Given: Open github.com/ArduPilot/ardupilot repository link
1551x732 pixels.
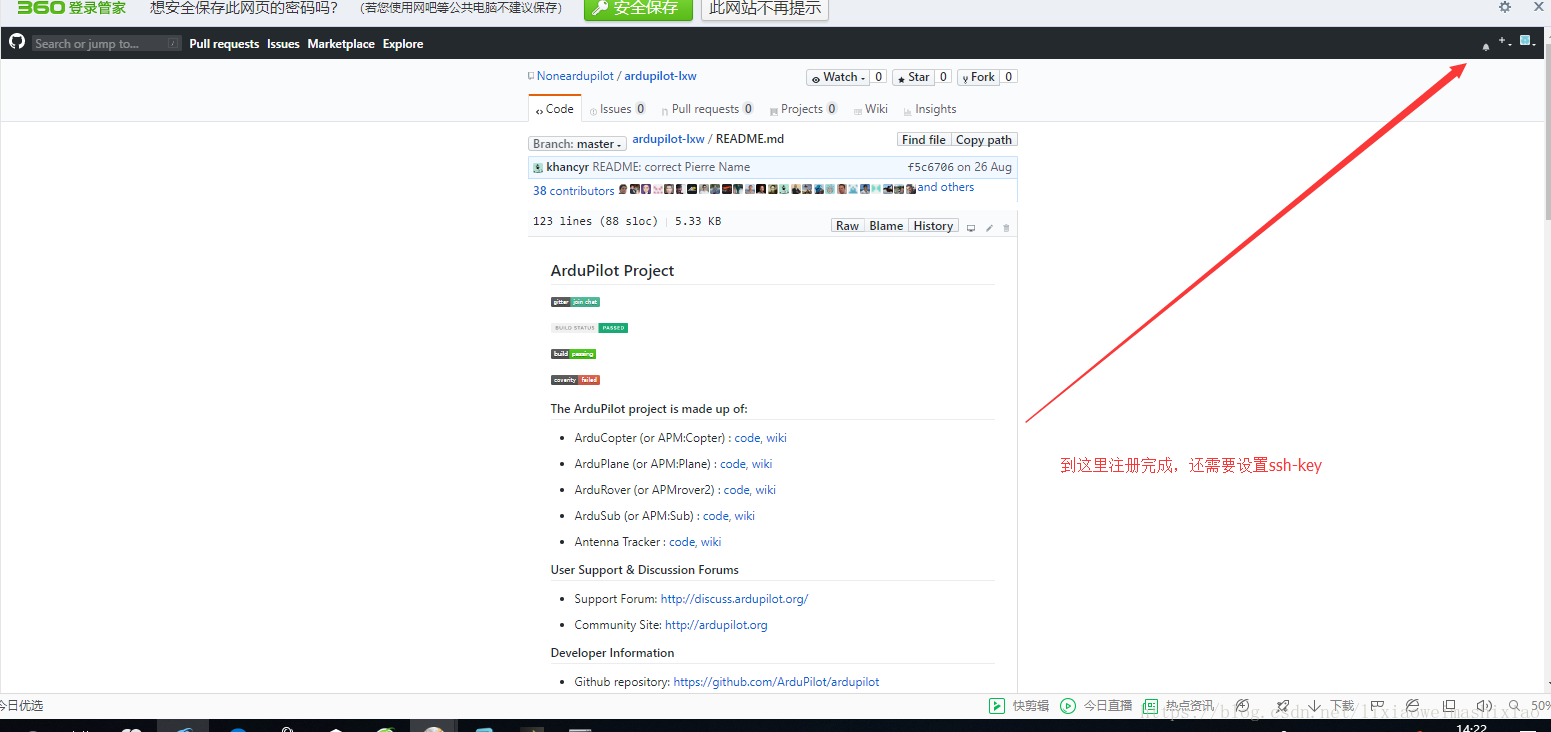Looking at the screenshot, I should tap(776, 682).
